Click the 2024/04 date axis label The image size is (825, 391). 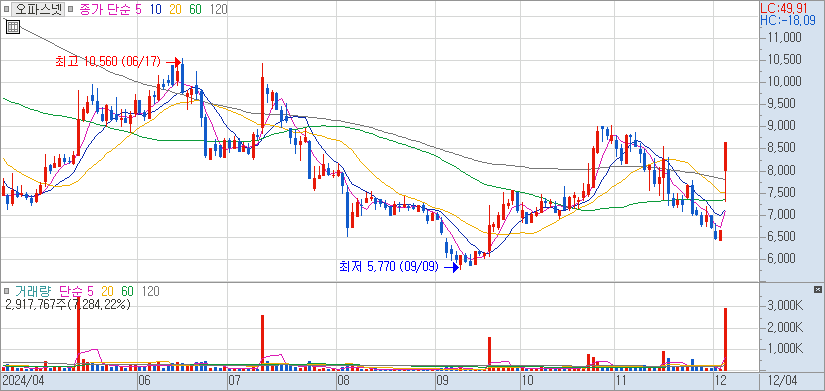22,380
